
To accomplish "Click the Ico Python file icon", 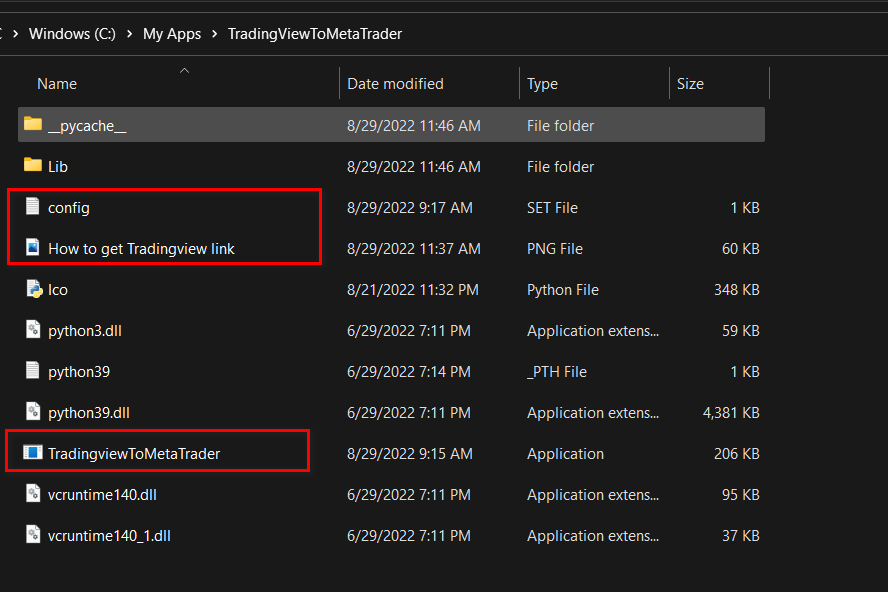I will (33, 289).
